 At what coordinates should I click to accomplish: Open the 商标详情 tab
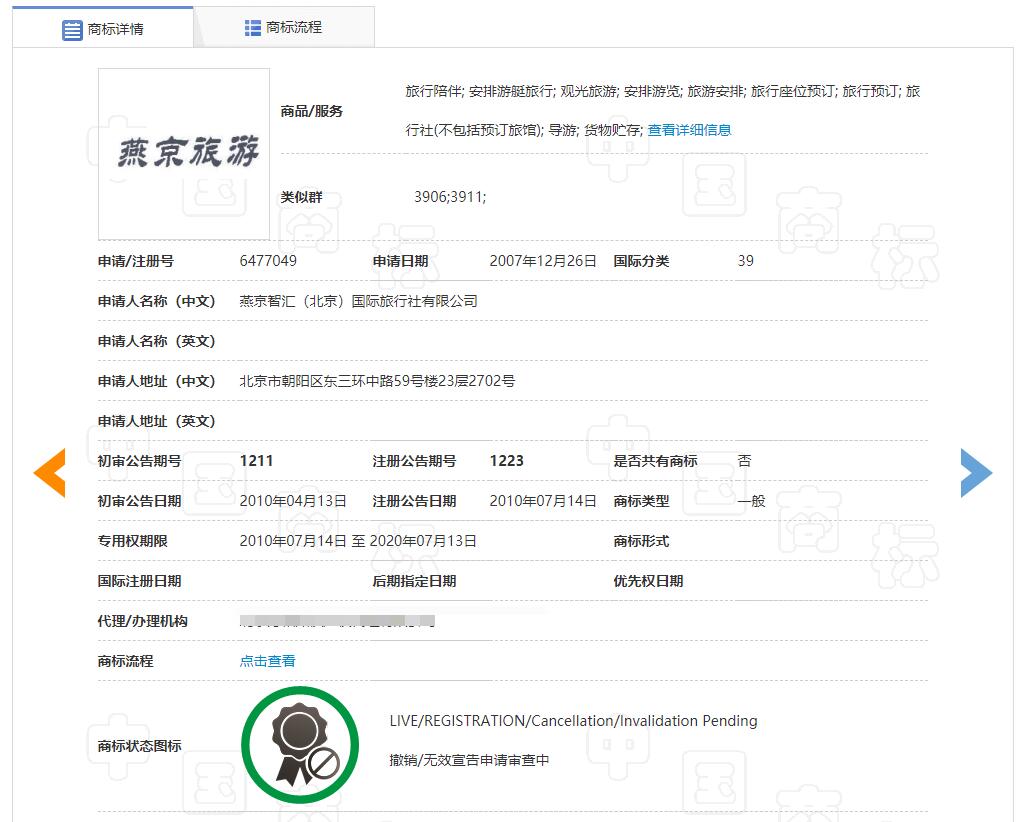103,29
